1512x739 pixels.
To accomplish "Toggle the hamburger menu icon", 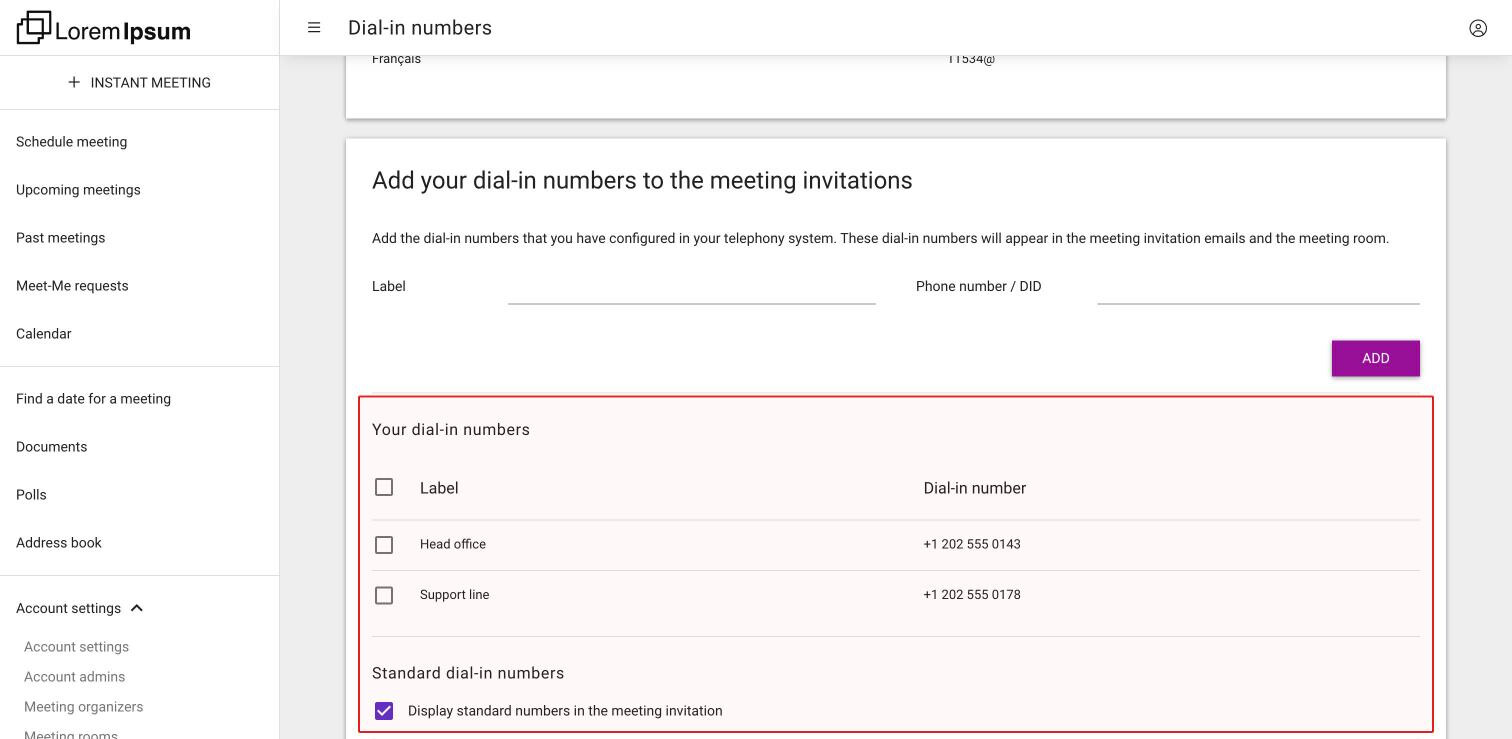I will pyautogui.click(x=314, y=28).
